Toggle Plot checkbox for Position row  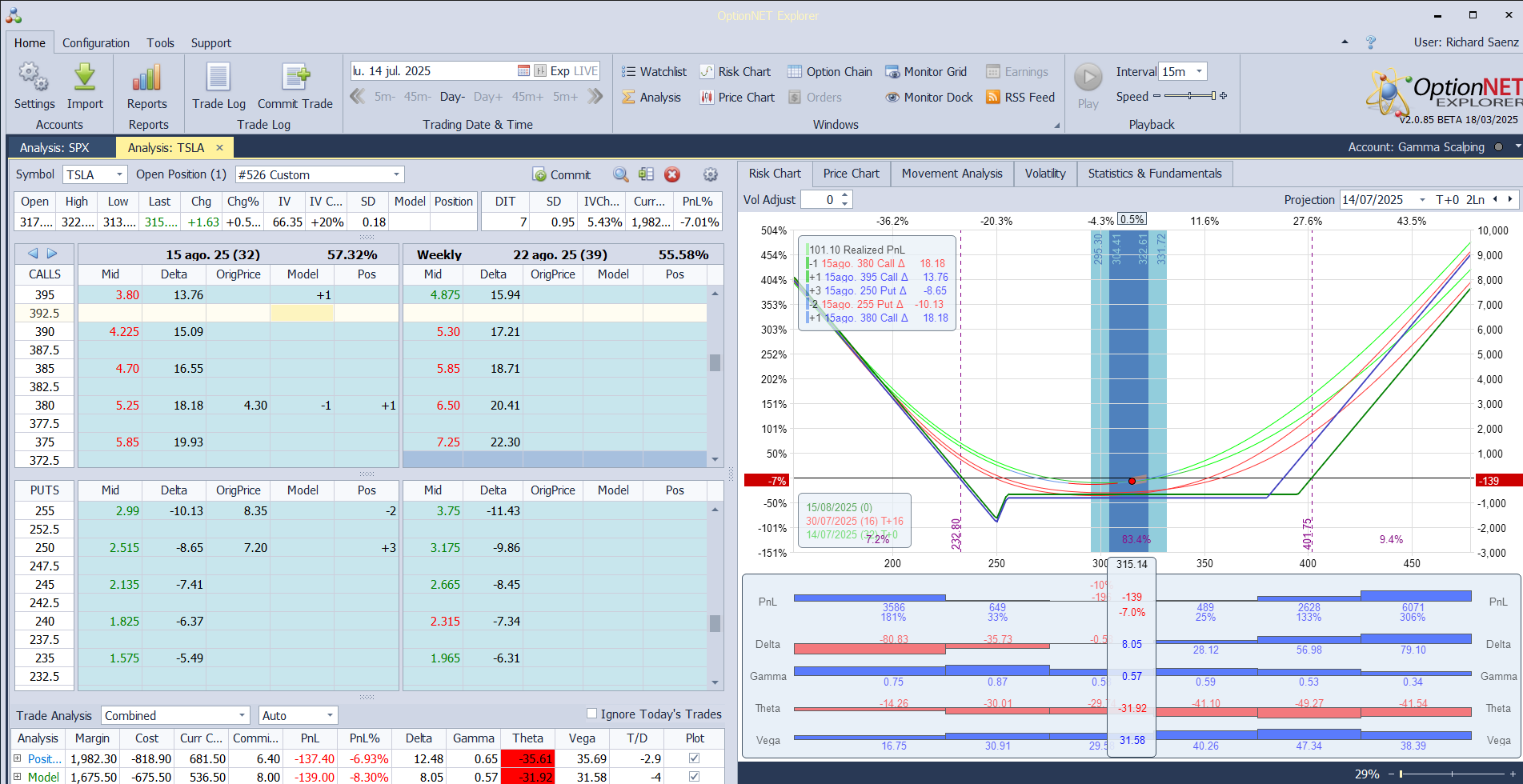(x=694, y=758)
